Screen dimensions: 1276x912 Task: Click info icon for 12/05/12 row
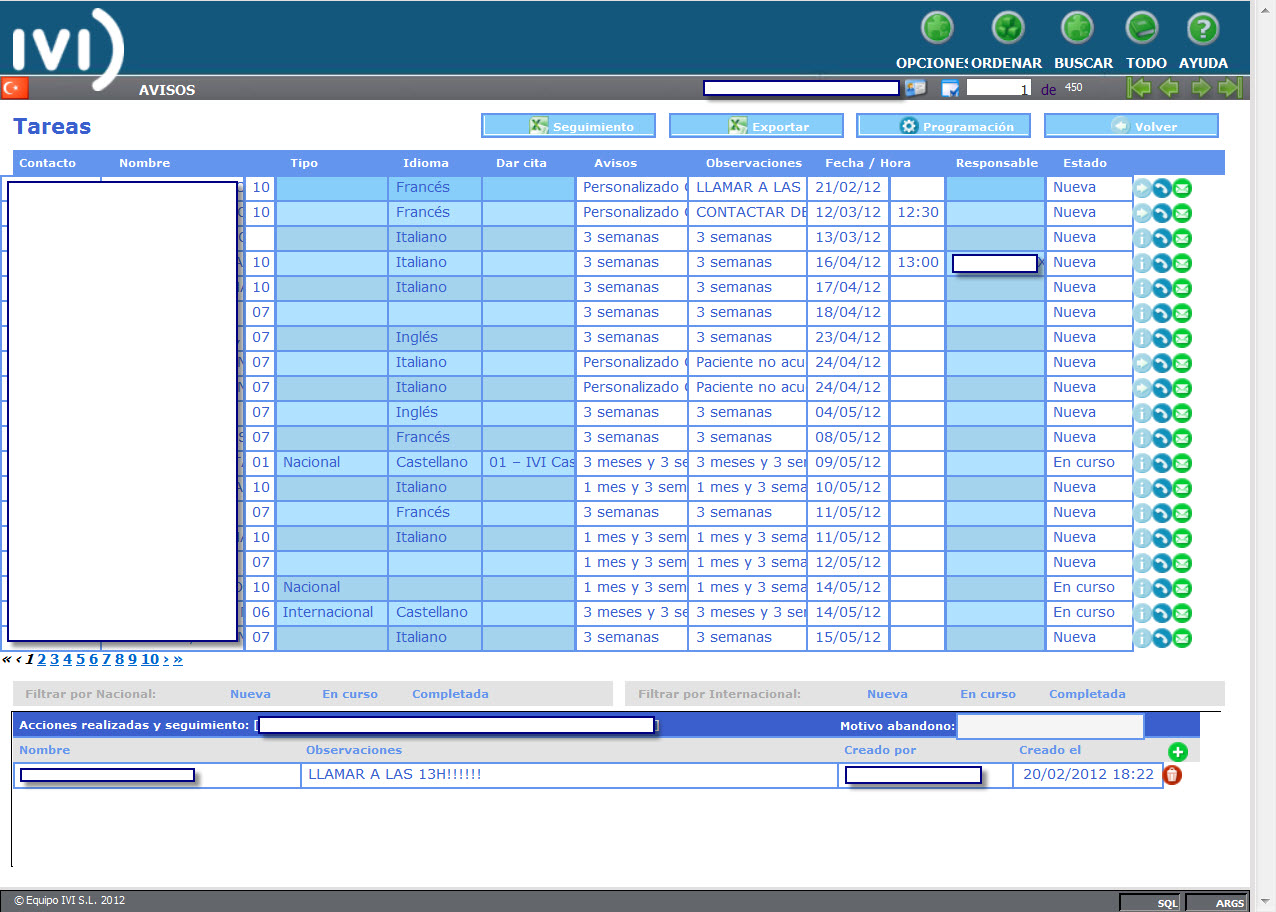1142,563
